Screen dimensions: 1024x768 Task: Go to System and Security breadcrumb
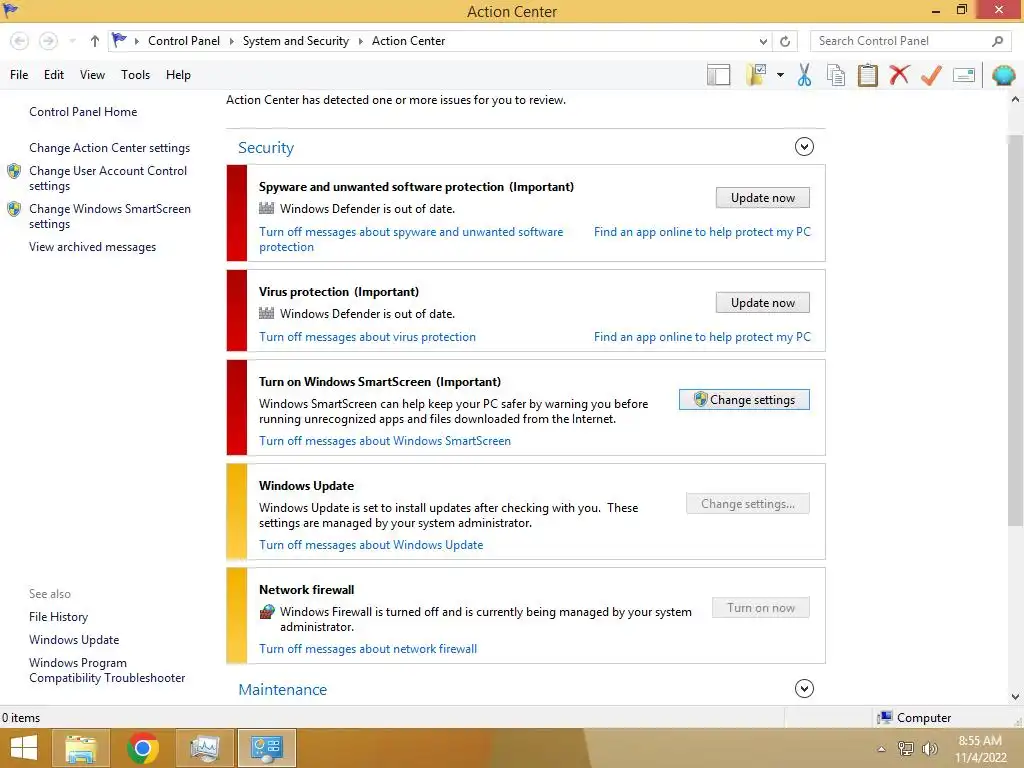[x=295, y=41]
